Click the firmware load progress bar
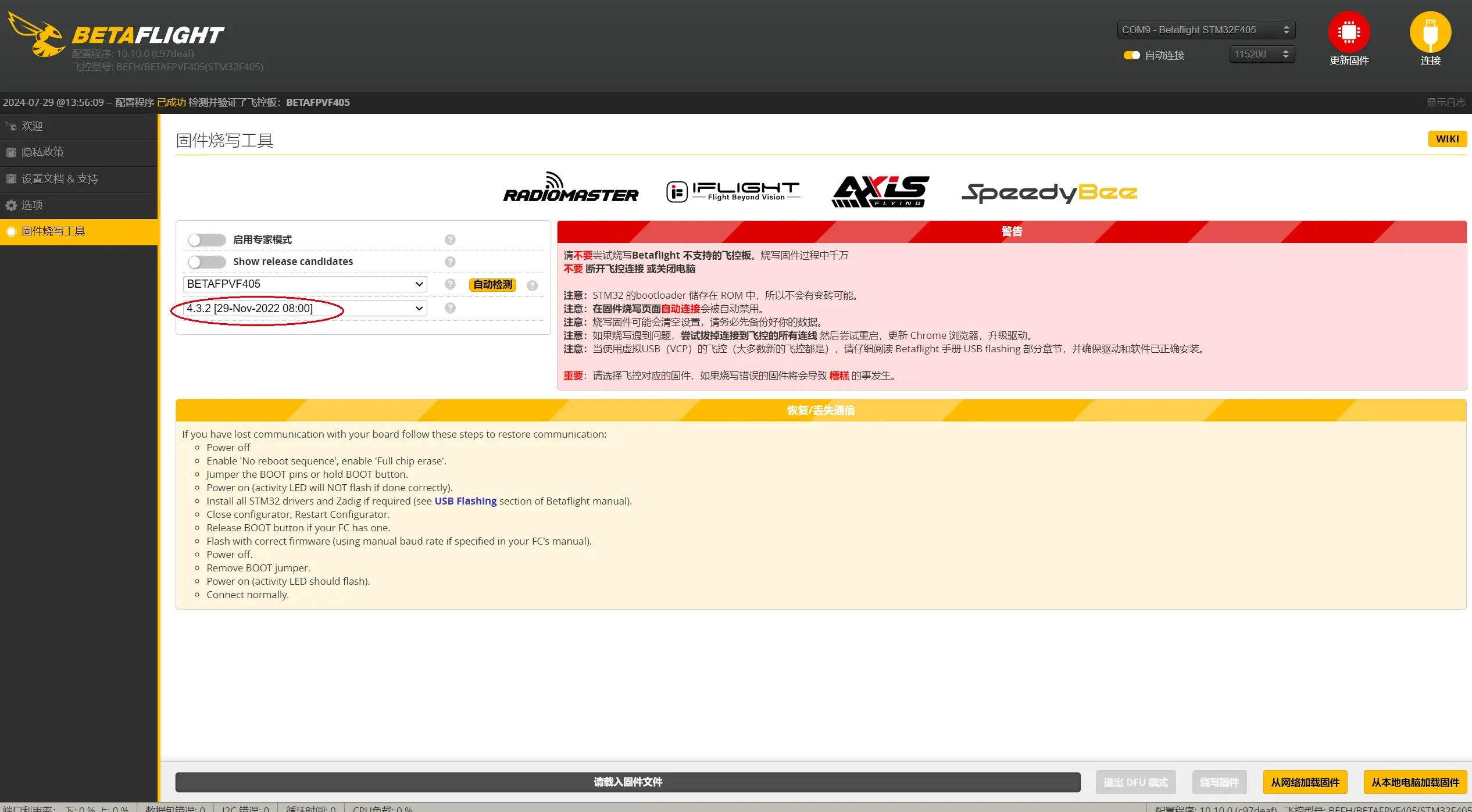Screen dimensions: 1472x812 point(628,782)
